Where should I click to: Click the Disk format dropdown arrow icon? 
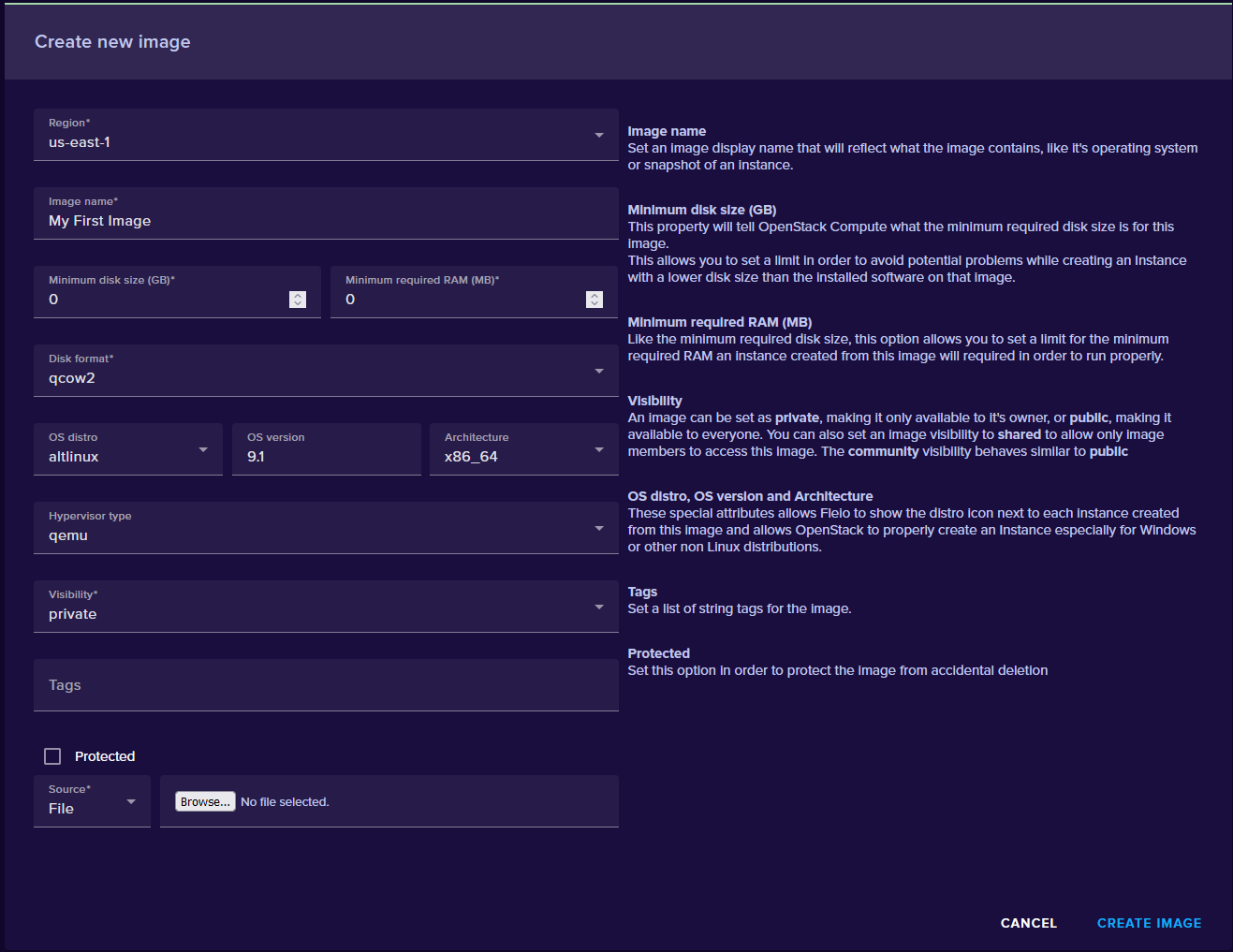tap(599, 372)
